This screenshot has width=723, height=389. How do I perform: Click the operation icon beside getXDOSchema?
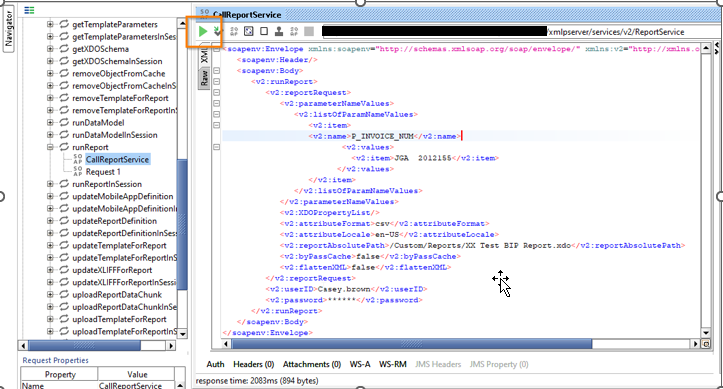pyautogui.click(x=64, y=49)
